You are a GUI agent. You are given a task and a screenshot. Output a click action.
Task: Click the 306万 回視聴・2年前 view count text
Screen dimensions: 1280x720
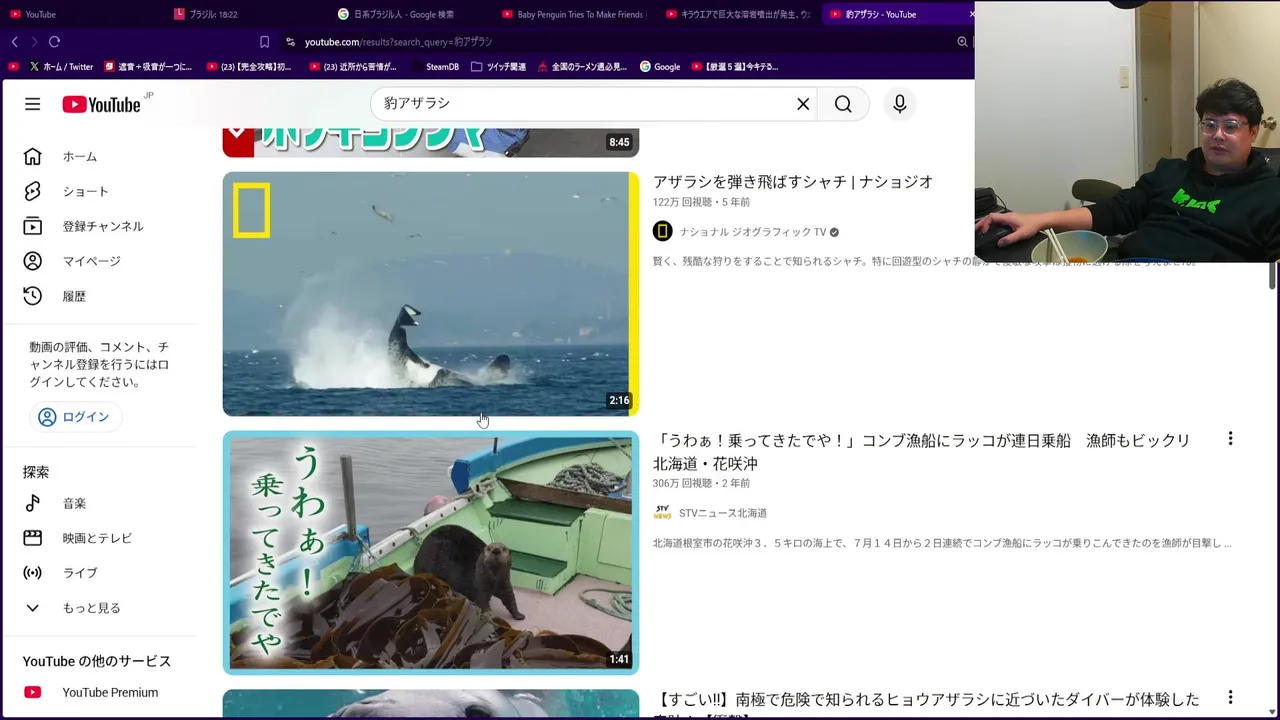(x=701, y=483)
